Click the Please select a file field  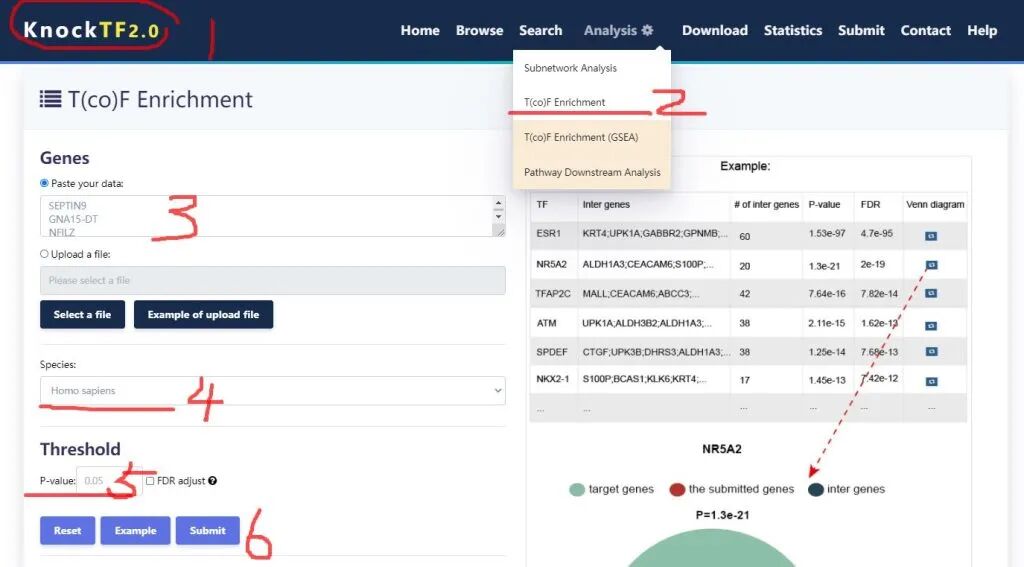tap(272, 280)
